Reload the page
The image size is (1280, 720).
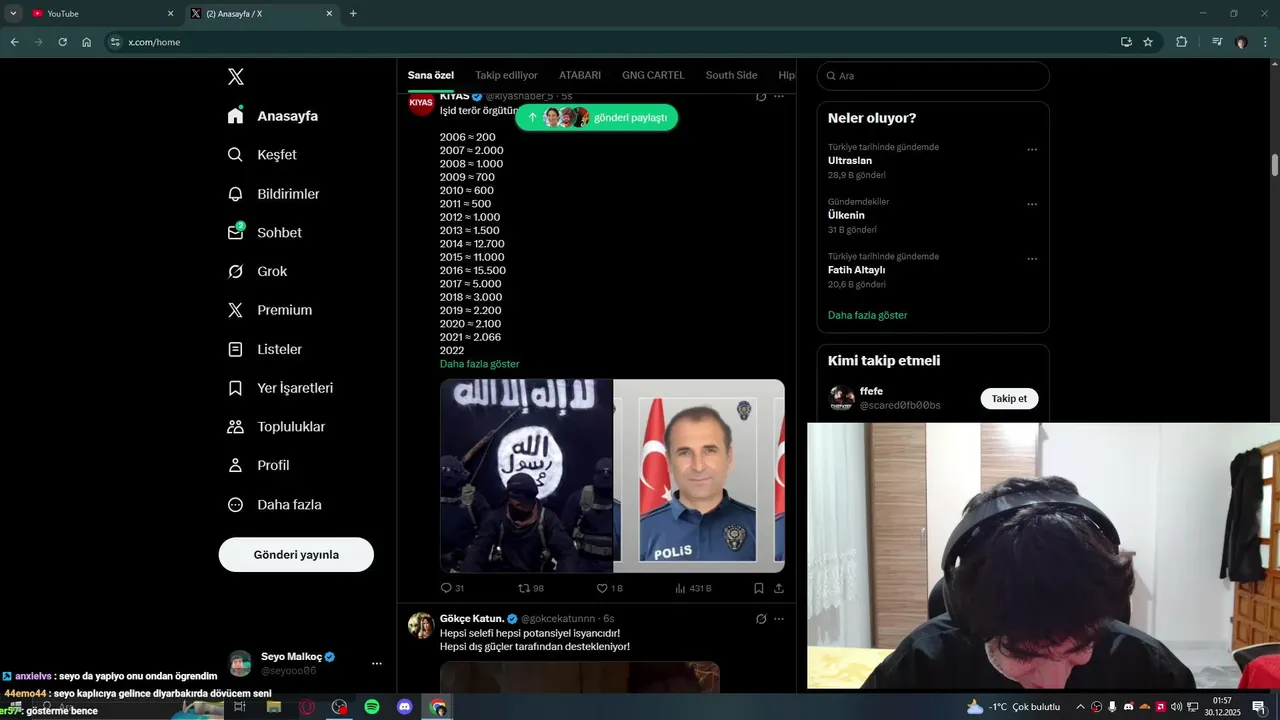tap(62, 42)
